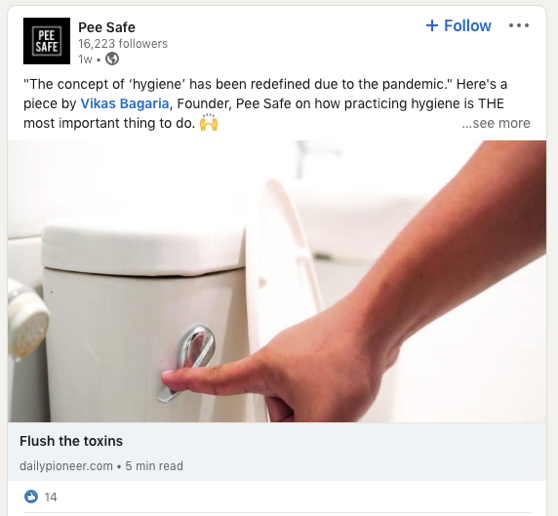The height and width of the screenshot is (516, 558).
Task: Open the Pee Safe logo avatar
Action: 47,41
